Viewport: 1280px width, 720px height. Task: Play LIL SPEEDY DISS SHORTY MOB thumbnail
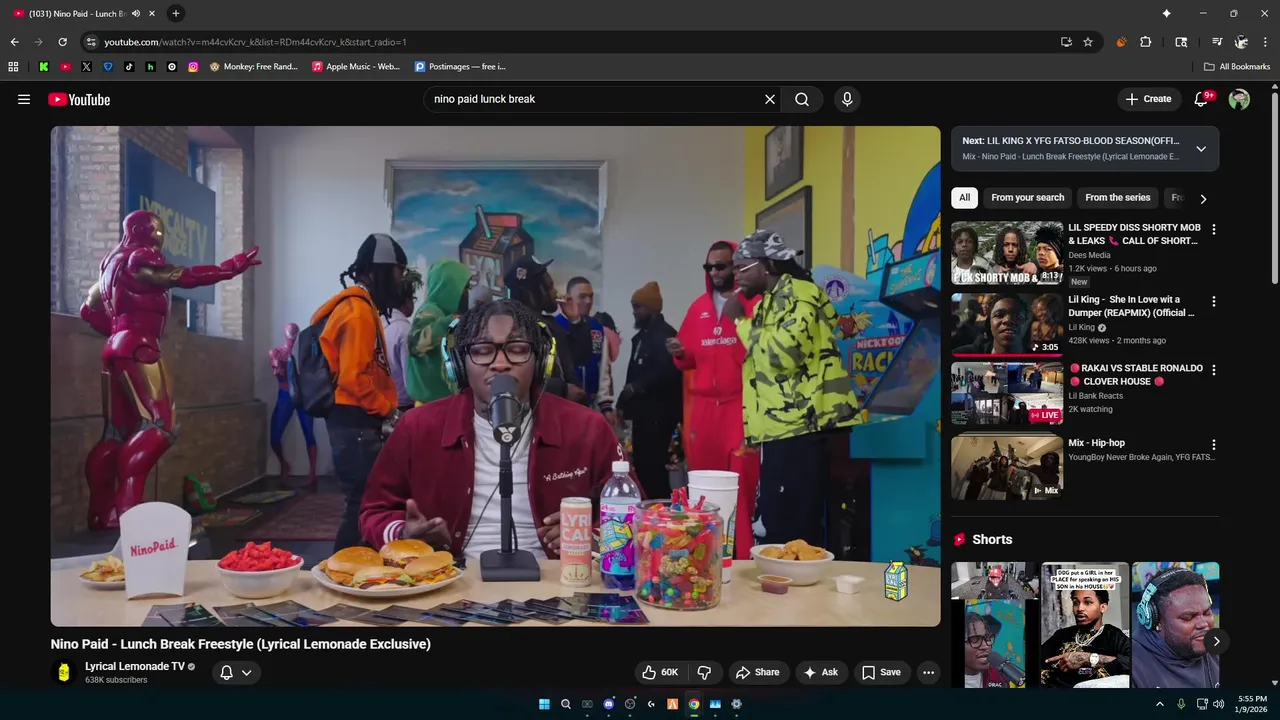[x=1007, y=253]
